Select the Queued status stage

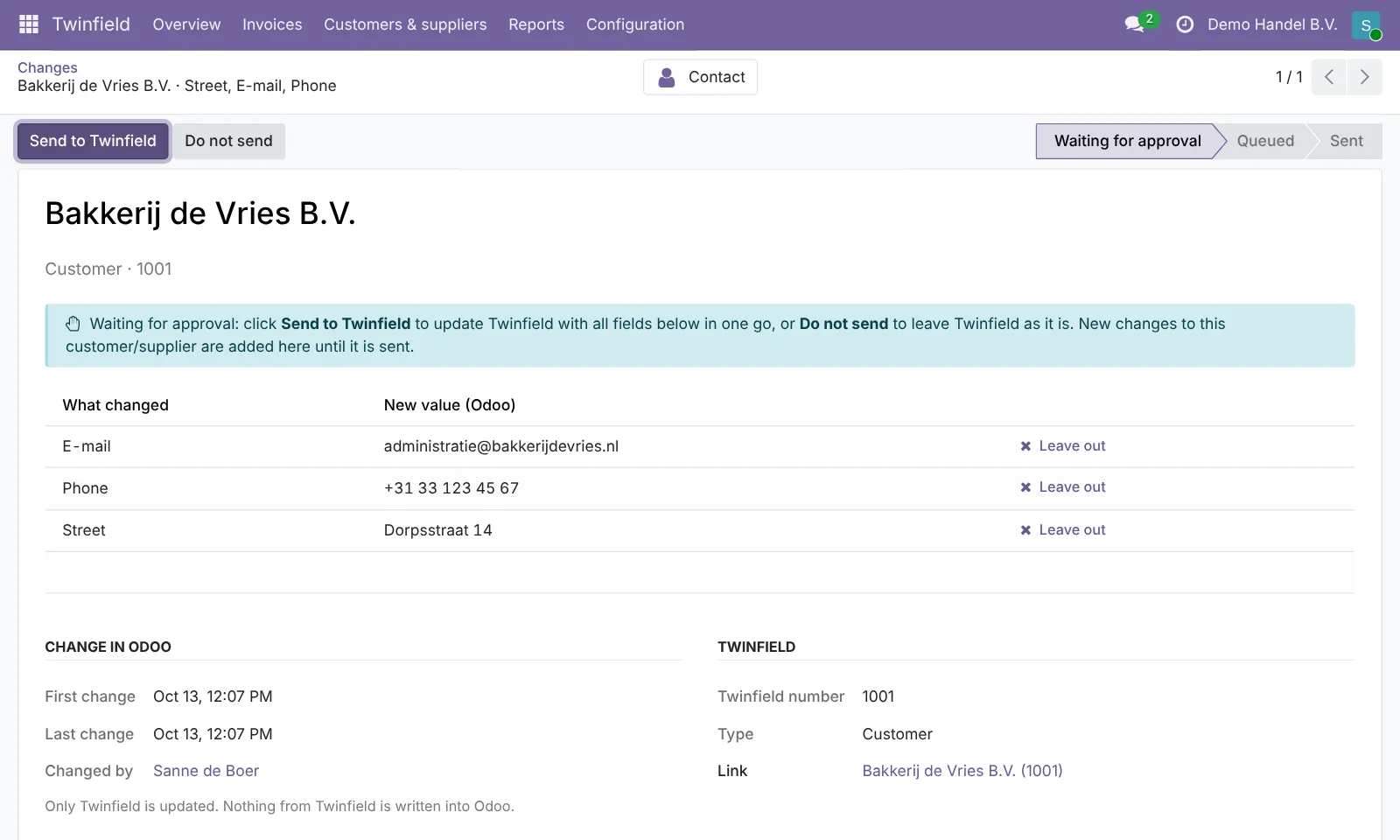pos(1265,141)
